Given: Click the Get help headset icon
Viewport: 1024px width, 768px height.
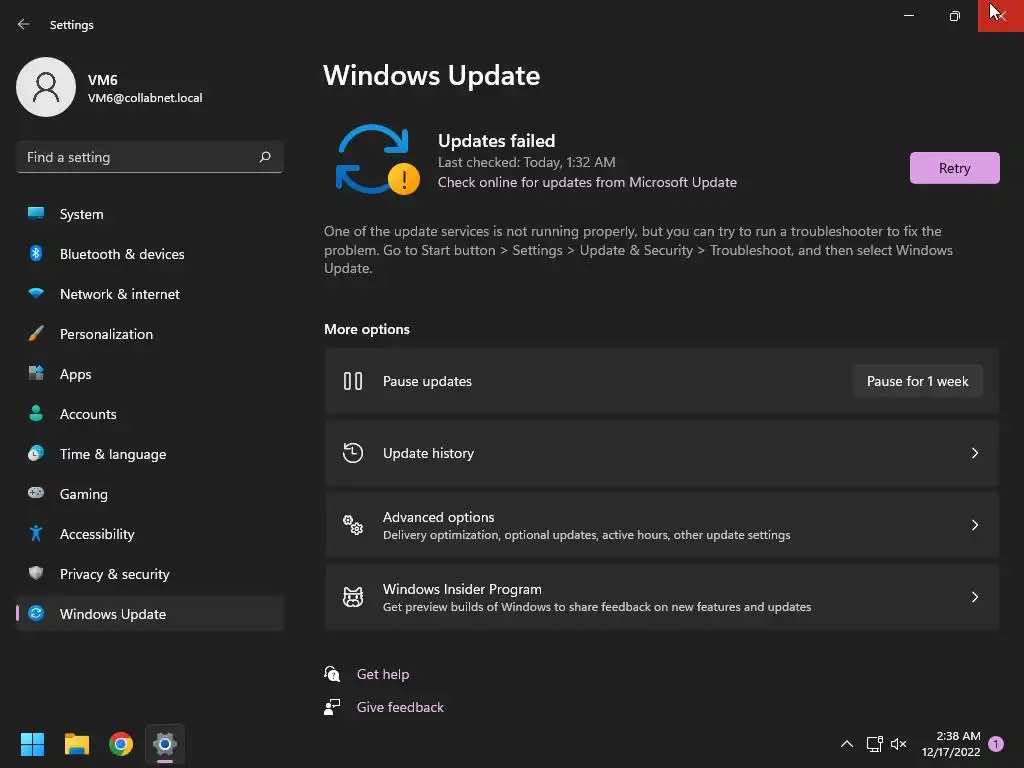Looking at the screenshot, I should click(x=332, y=673).
